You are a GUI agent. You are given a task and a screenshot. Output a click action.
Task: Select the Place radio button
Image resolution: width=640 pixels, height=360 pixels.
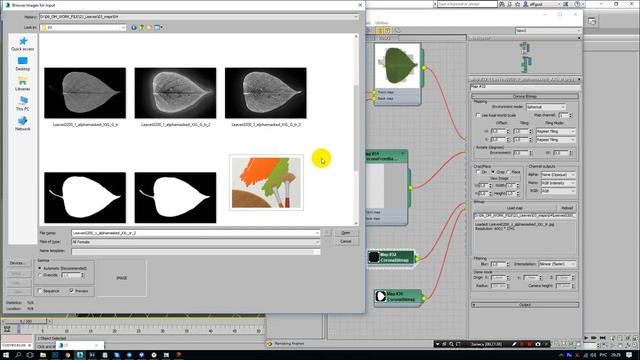coord(509,172)
